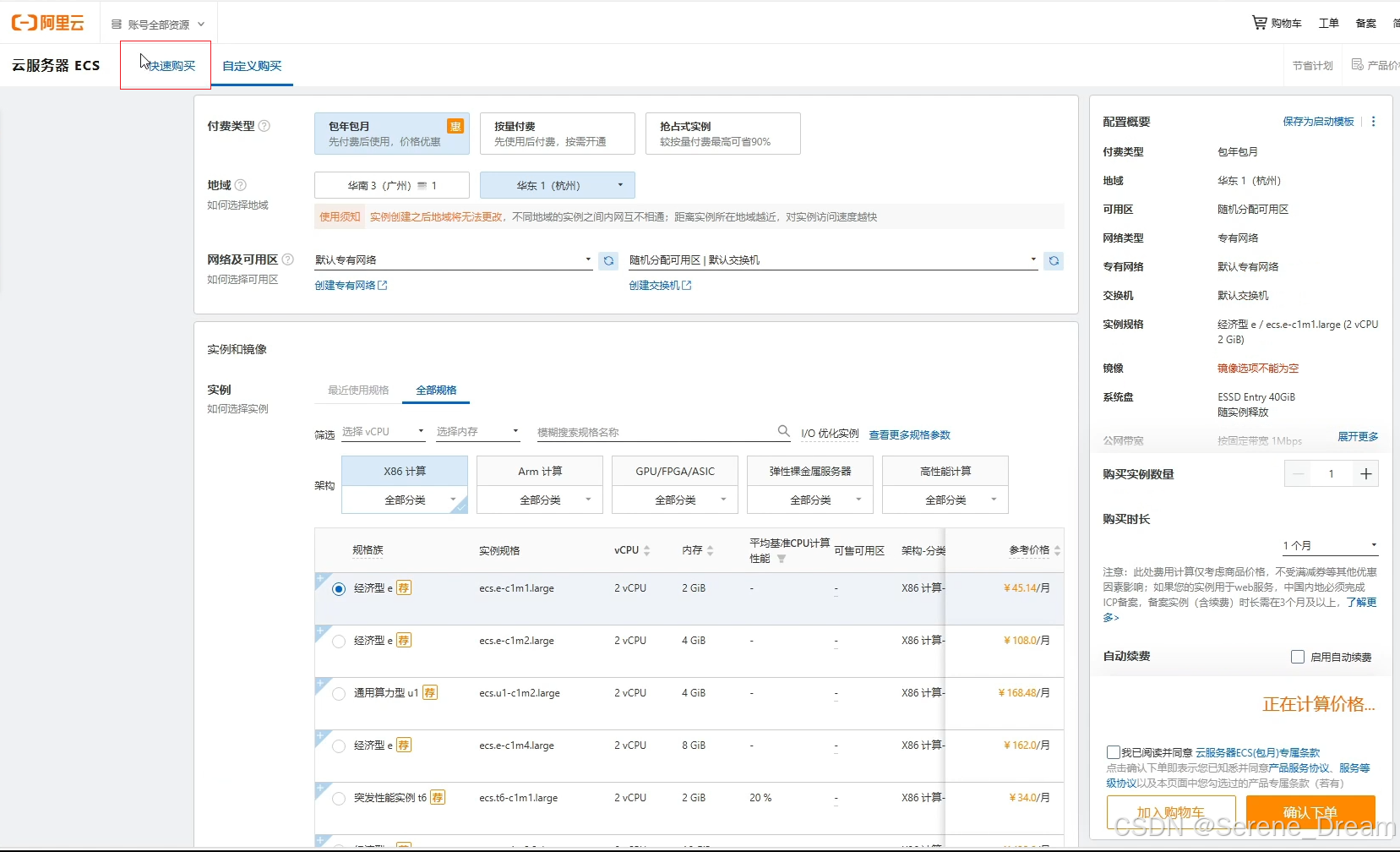Open the 华东 1 (杭州) region dropdown
The image size is (1400, 852).
coord(558,185)
